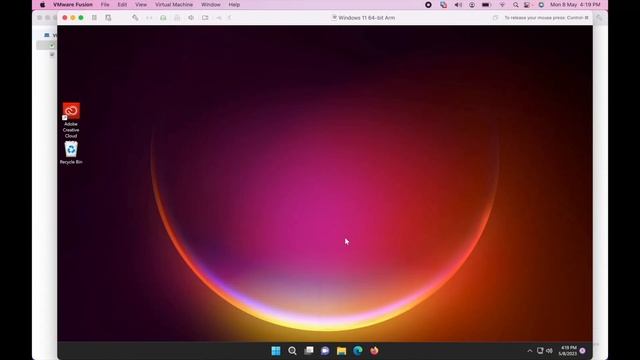Launch Firefox from the taskbar
Image resolution: width=640 pixels, height=360 pixels.
[374, 351]
